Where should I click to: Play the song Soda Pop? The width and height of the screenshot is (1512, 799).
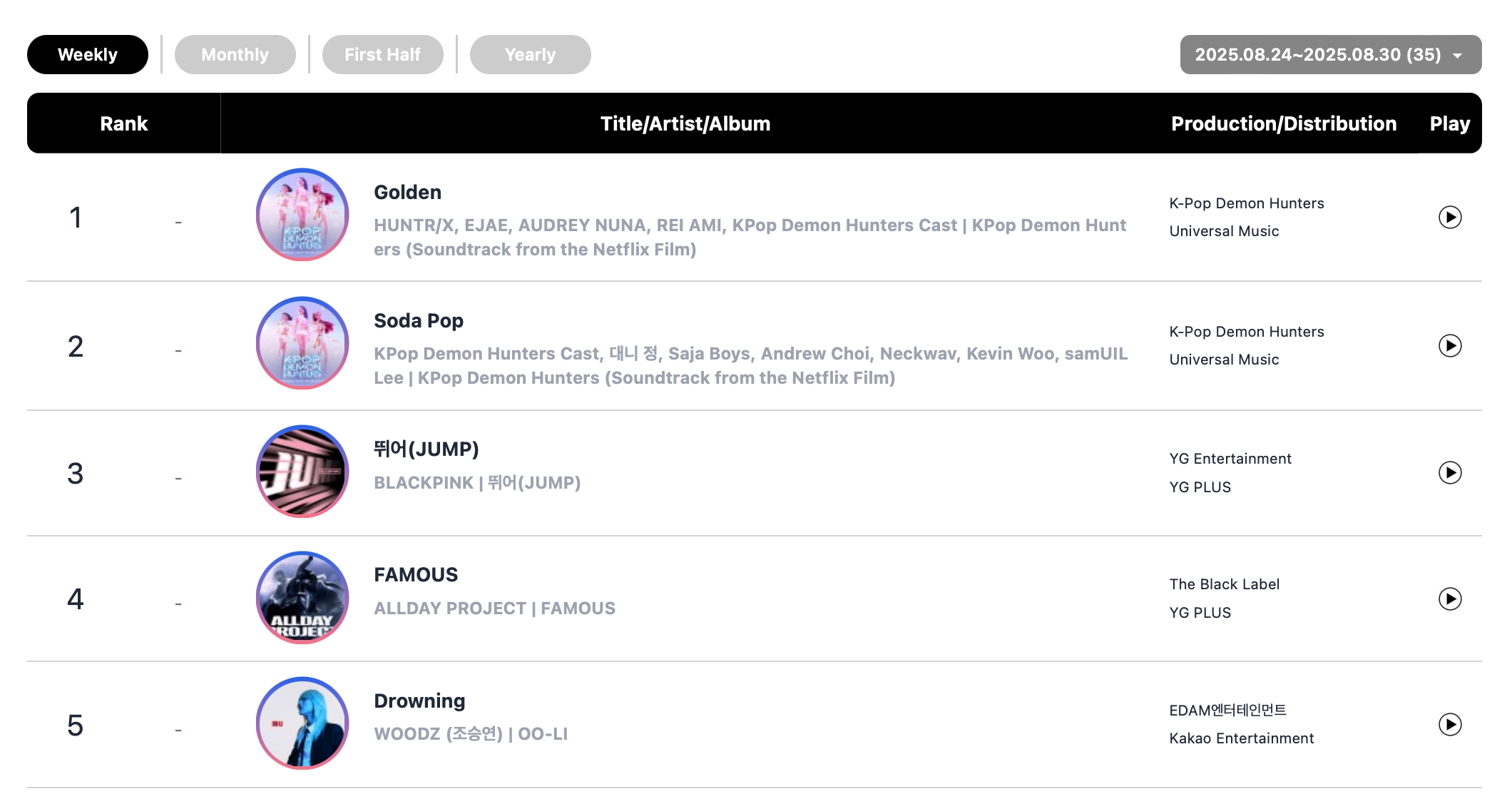tap(1450, 345)
